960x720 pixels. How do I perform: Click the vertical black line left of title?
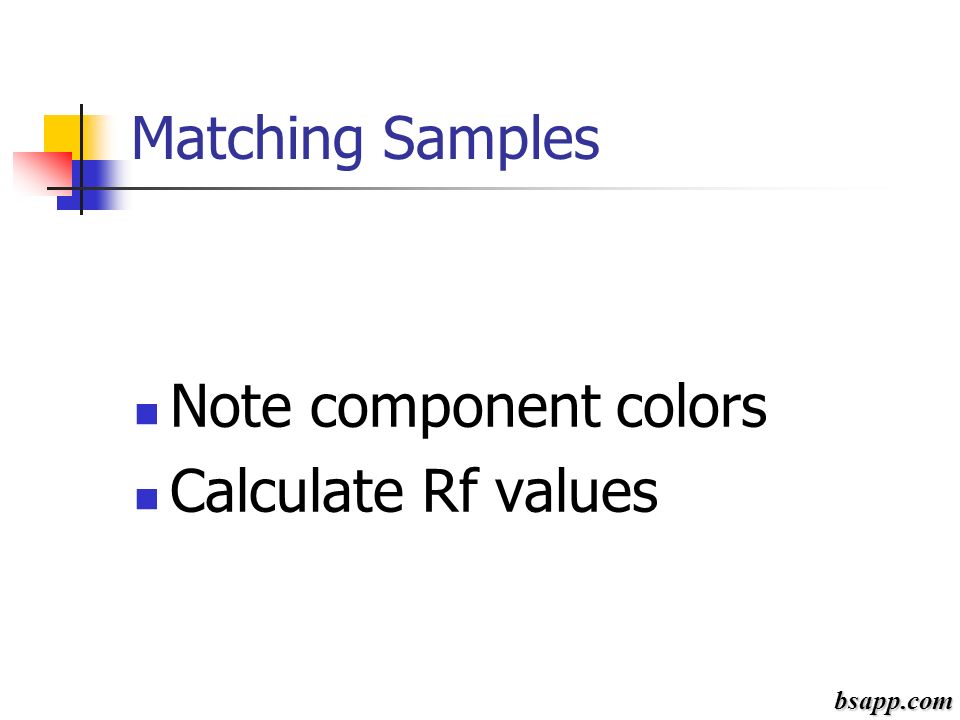81,159
